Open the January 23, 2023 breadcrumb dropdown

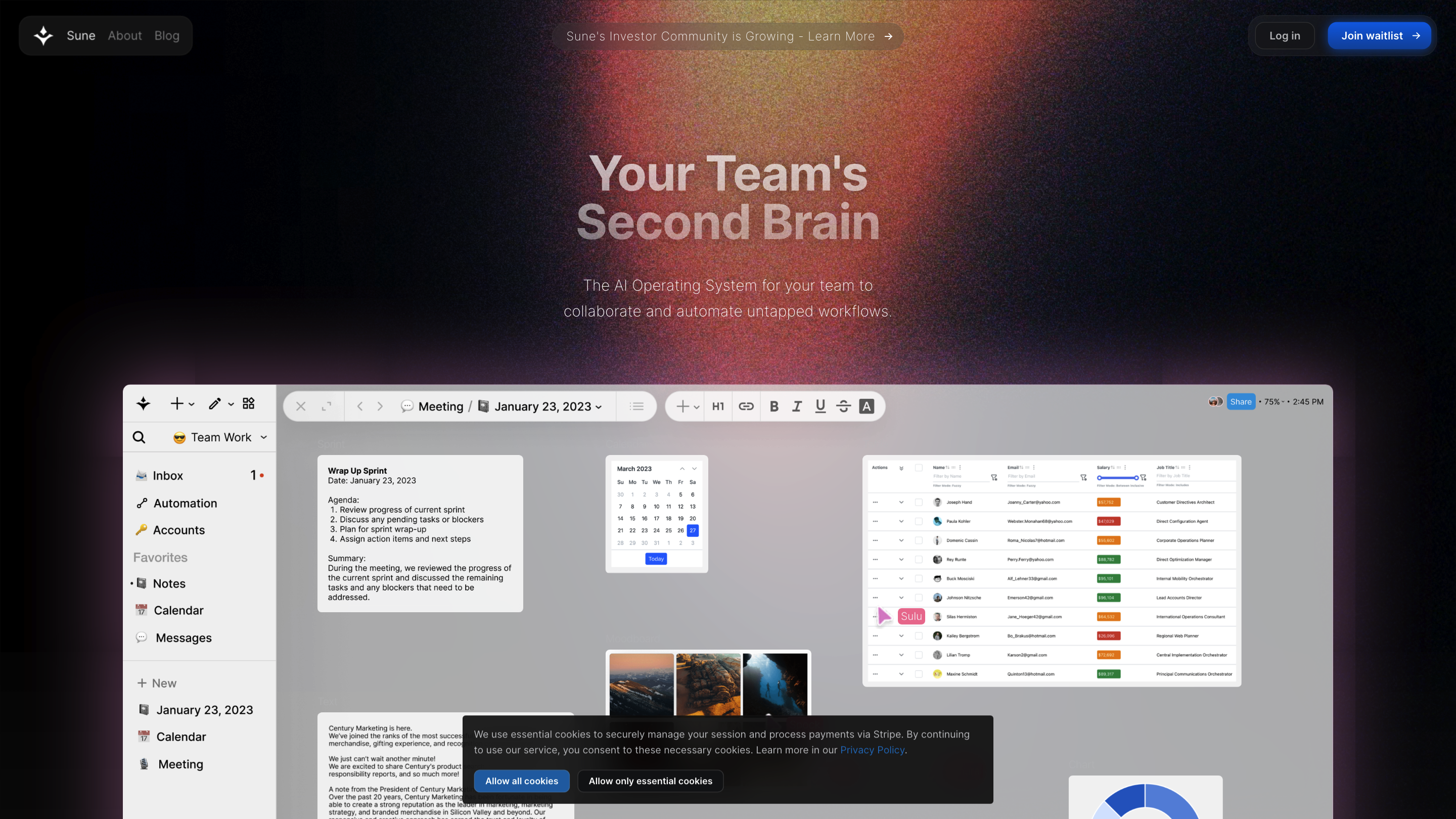point(599,407)
